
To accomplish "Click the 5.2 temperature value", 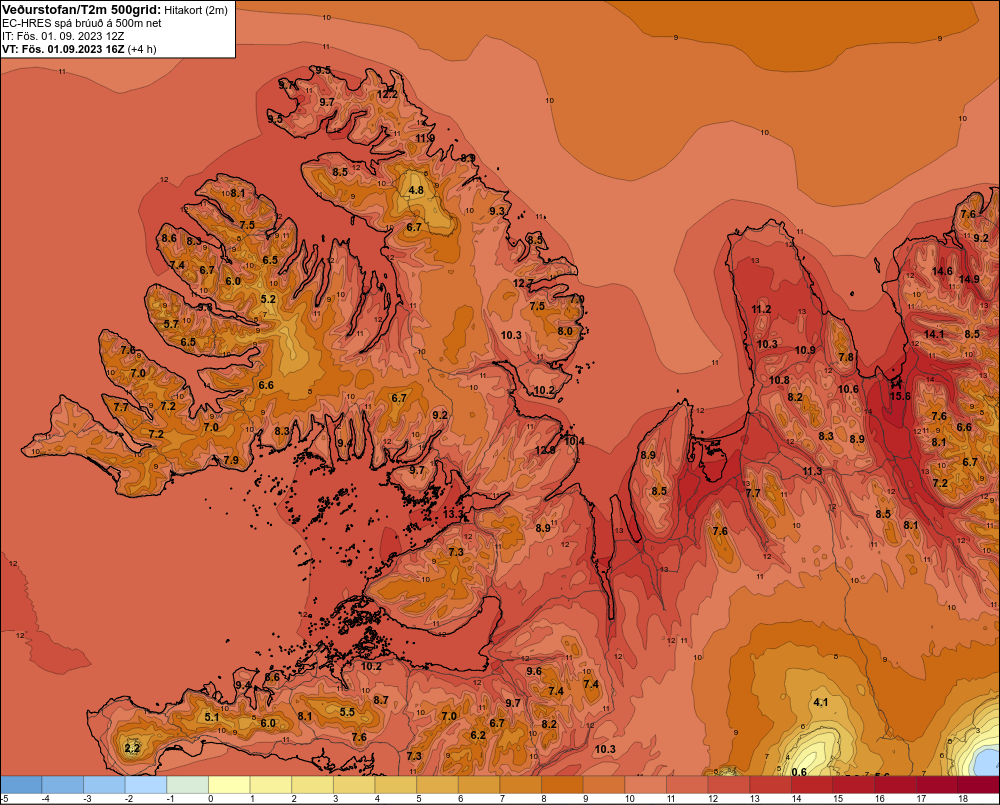I will 268,299.
